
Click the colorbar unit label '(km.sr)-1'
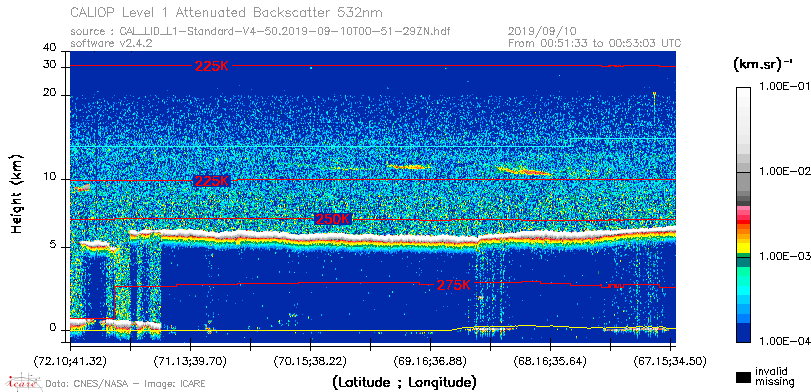(x=763, y=65)
